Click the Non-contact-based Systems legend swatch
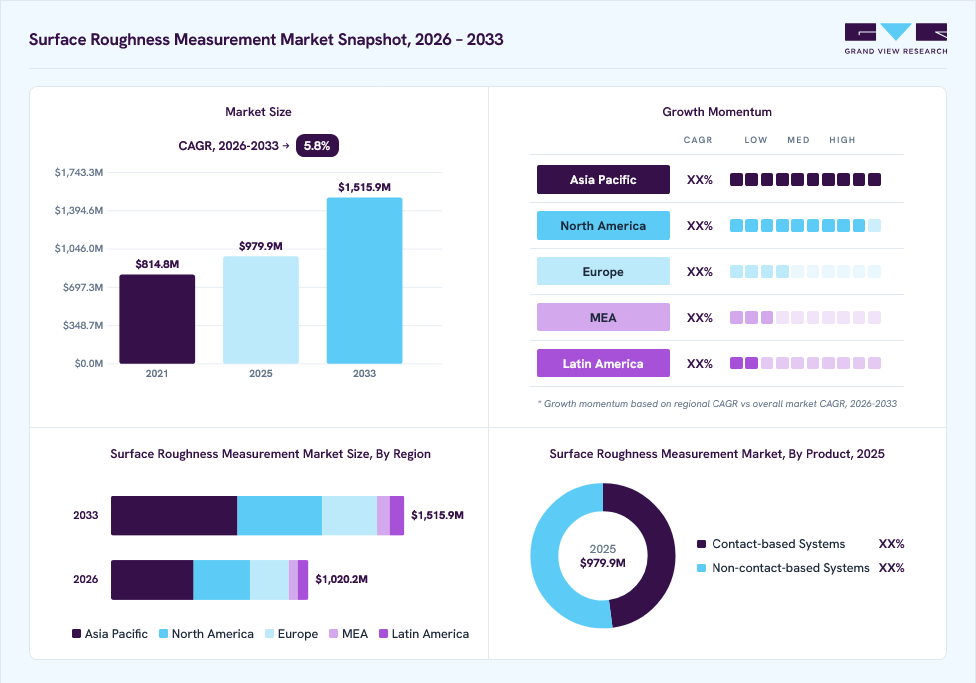976x683 pixels. (702, 568)
